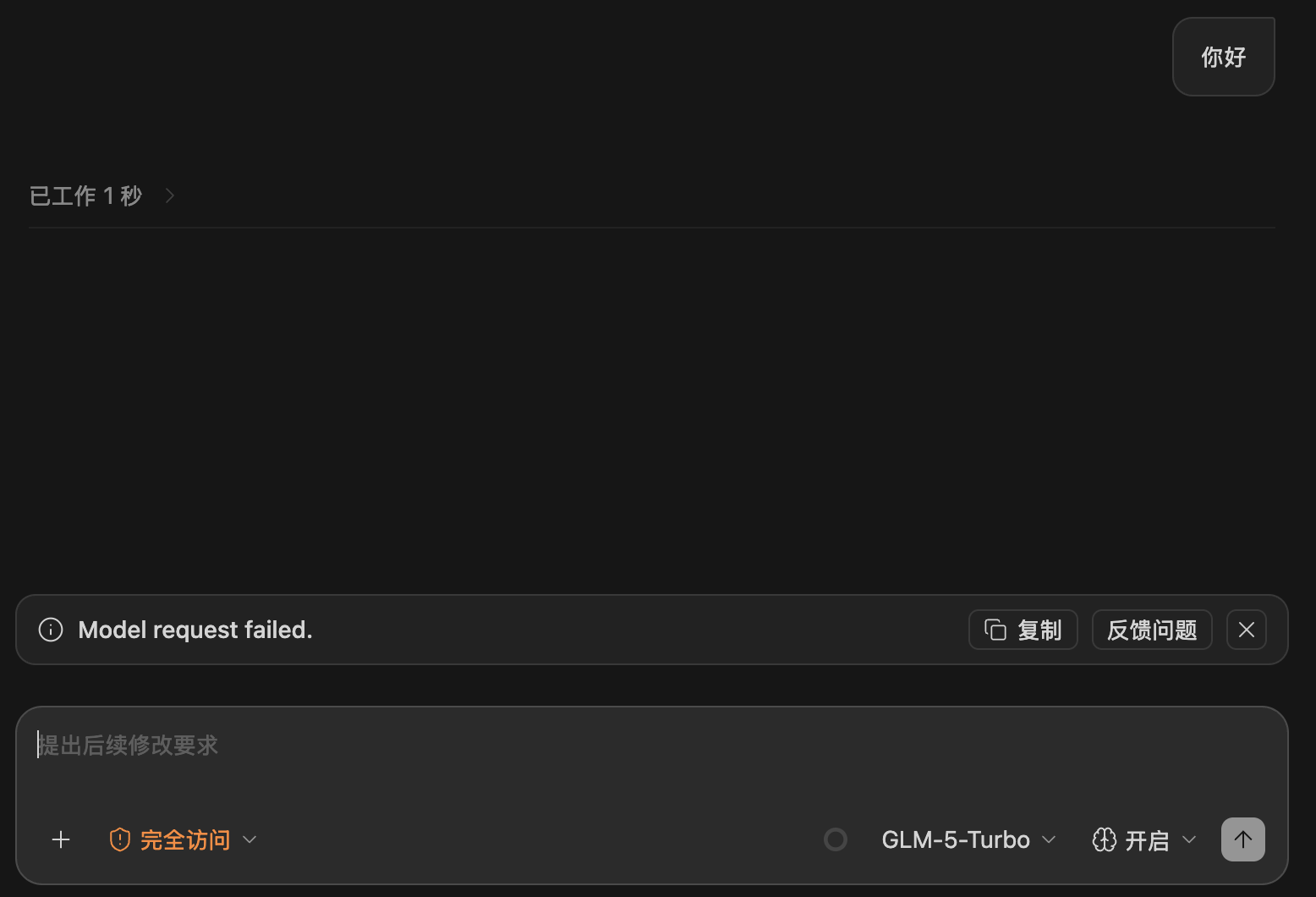Click the chevron next to GLM-5-Turbo
This screenshot has height=897, width=1316.
pyautogui.click(x=1049, y=839)
